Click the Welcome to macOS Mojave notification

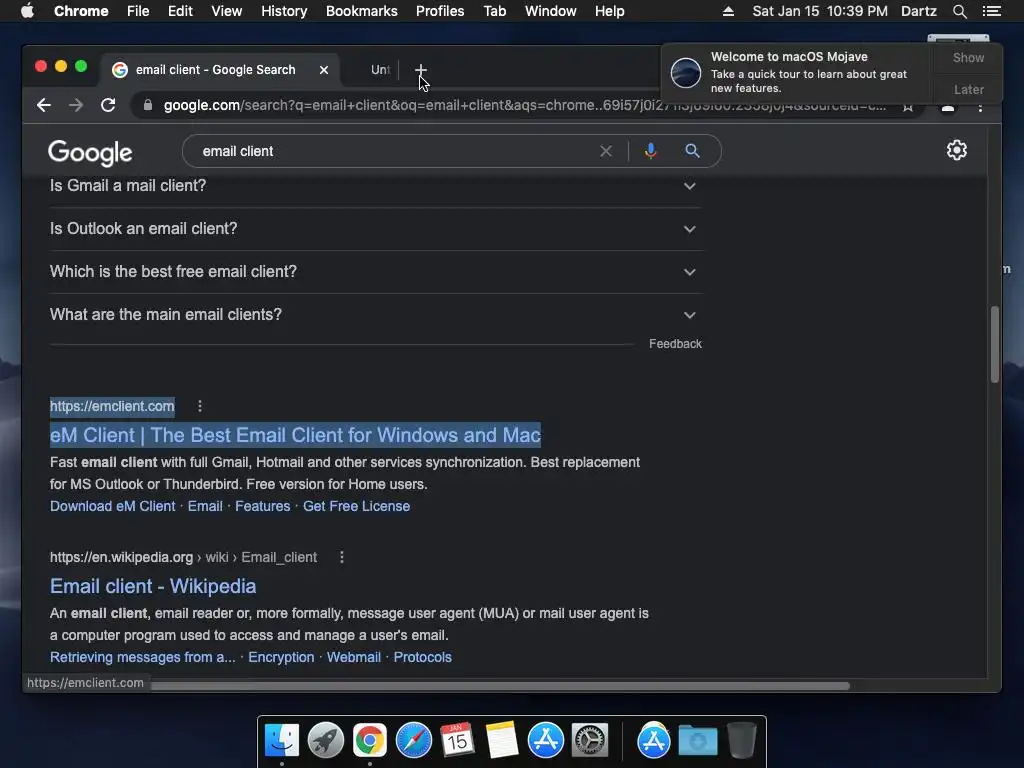(x=798, y=72)
